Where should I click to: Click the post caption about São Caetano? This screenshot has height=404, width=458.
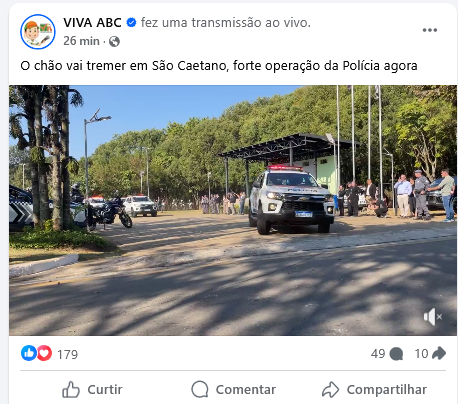(219, 66)
